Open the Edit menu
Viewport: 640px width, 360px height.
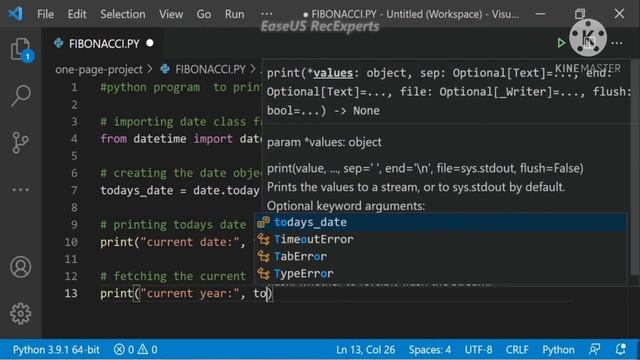click(77, 14)
